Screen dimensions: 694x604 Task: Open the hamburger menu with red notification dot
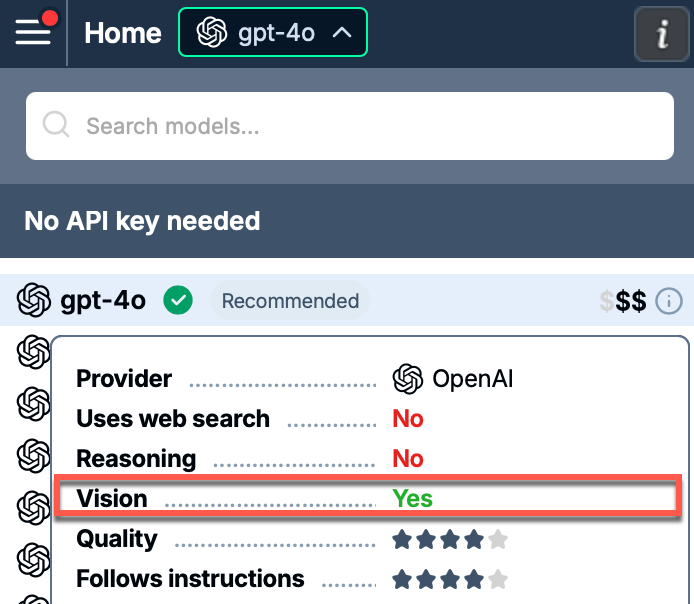point(33,31)
